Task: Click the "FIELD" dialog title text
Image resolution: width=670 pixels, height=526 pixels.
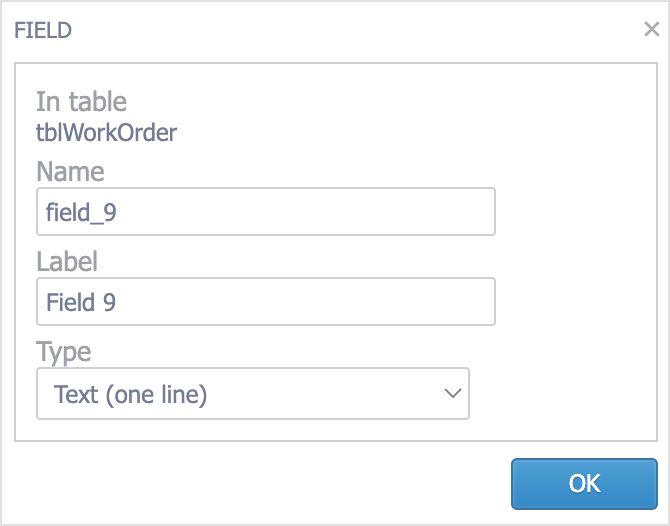Action: [x=42, y=30]
